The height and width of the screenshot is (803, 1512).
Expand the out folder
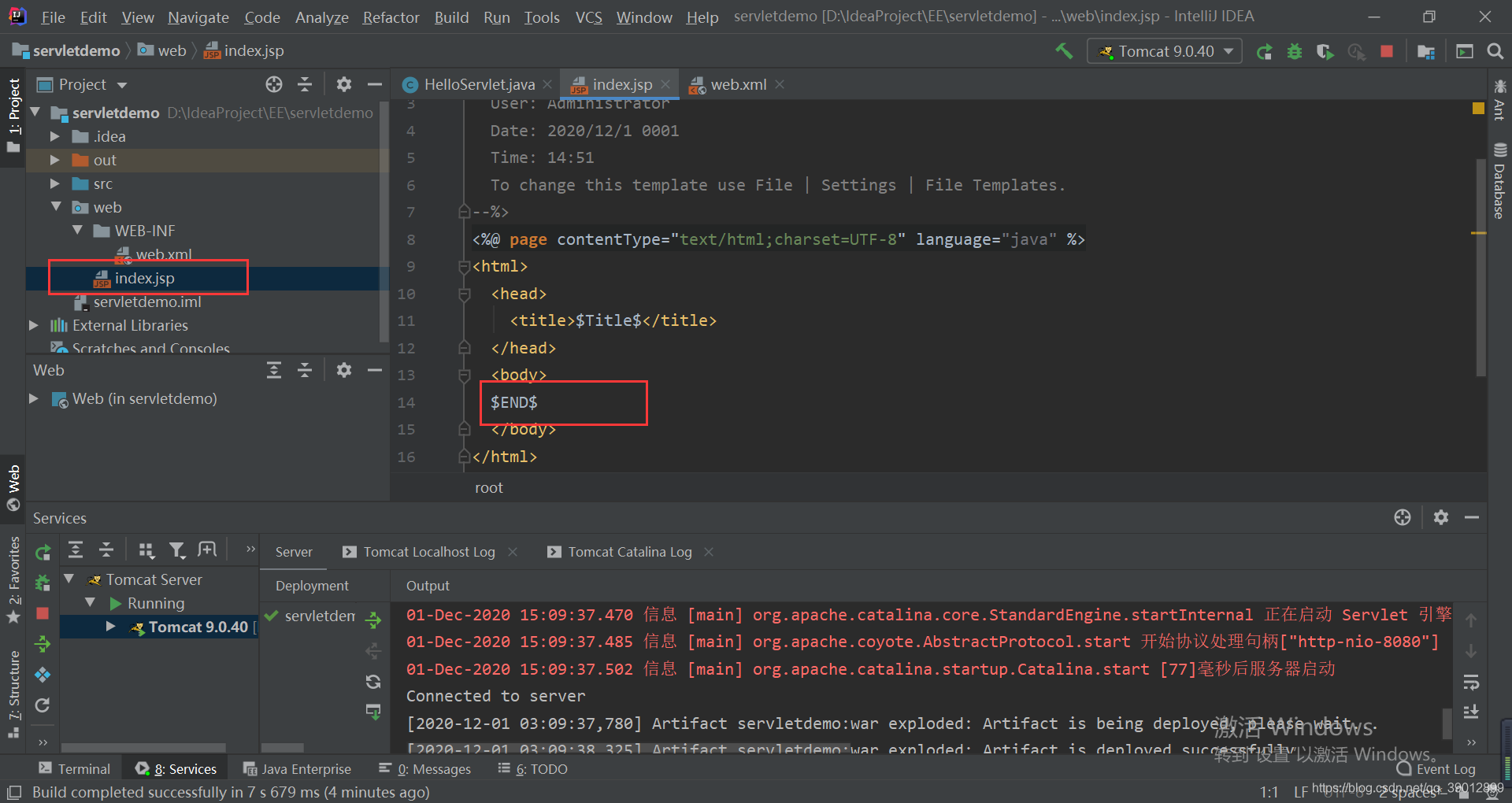(x=55, y=160)
